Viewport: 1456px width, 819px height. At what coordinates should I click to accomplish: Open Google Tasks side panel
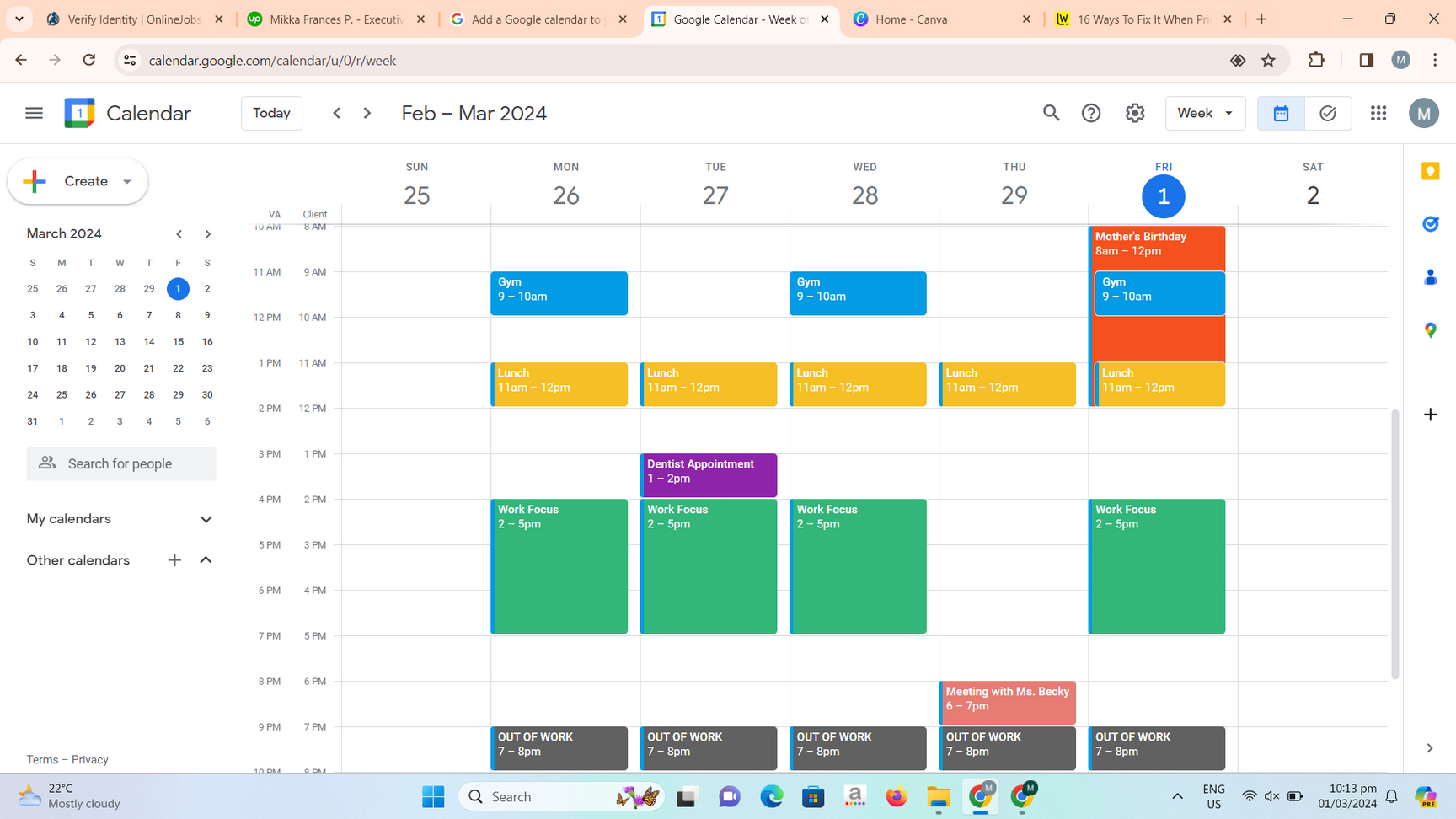[x=1430, y=224]
